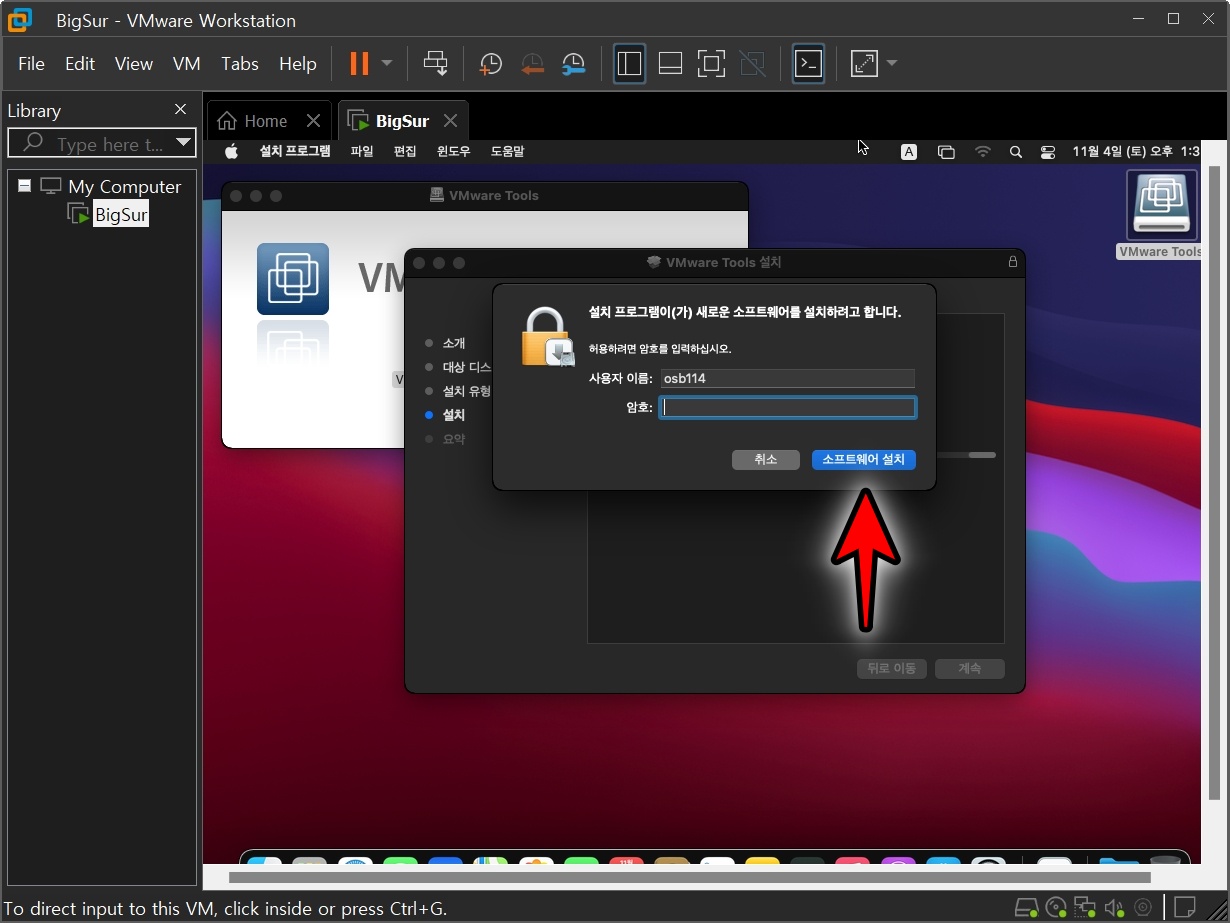
Task: Open the VMware Workstation Help menu
Action: [x=298, y=64]
